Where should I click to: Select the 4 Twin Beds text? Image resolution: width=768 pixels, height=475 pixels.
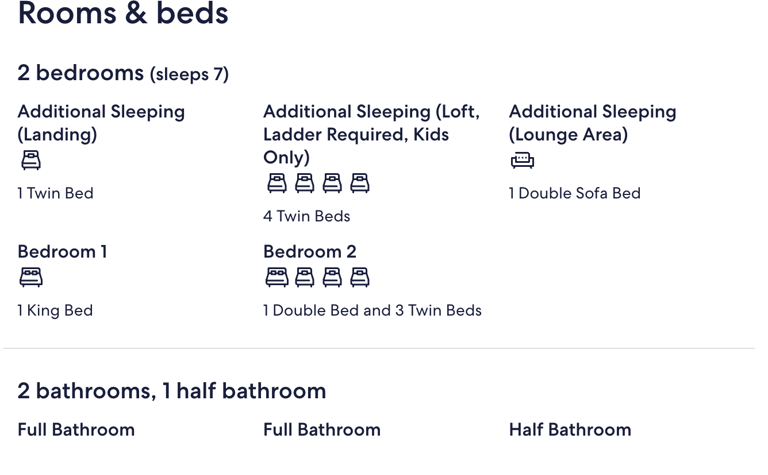pyautogui.click(x=307, y=216)
